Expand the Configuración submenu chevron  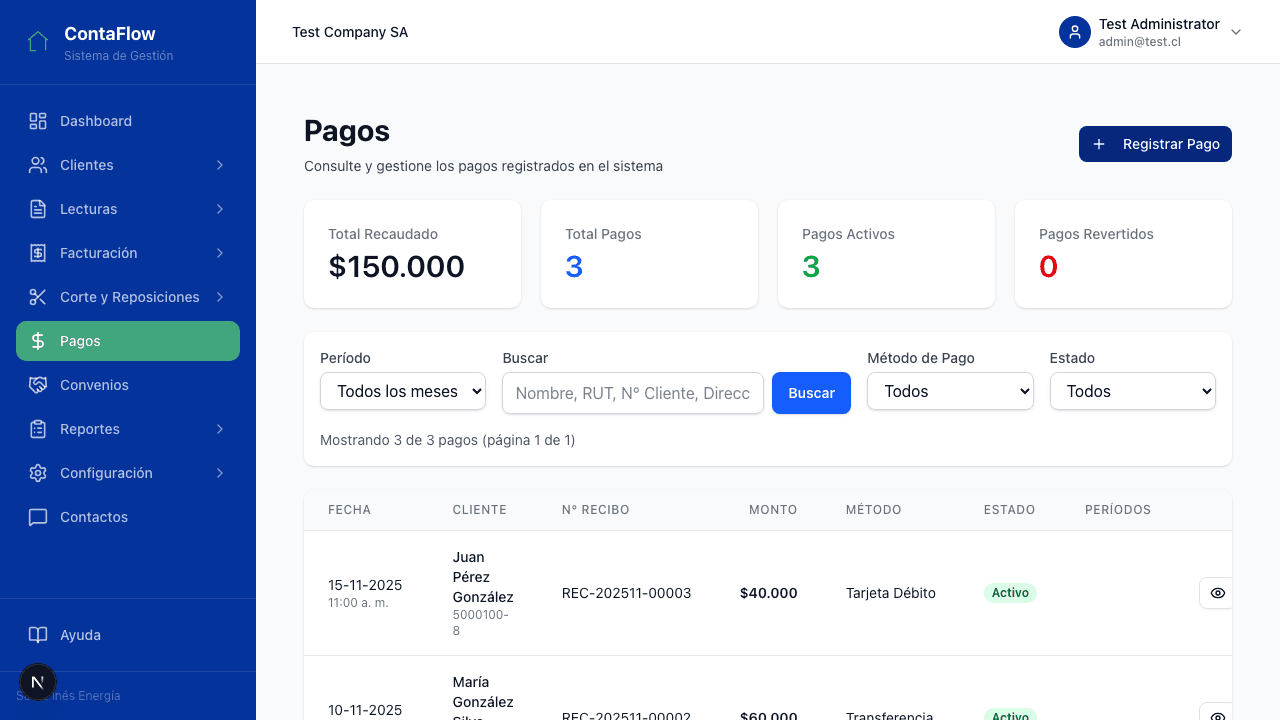coord(220,473)
